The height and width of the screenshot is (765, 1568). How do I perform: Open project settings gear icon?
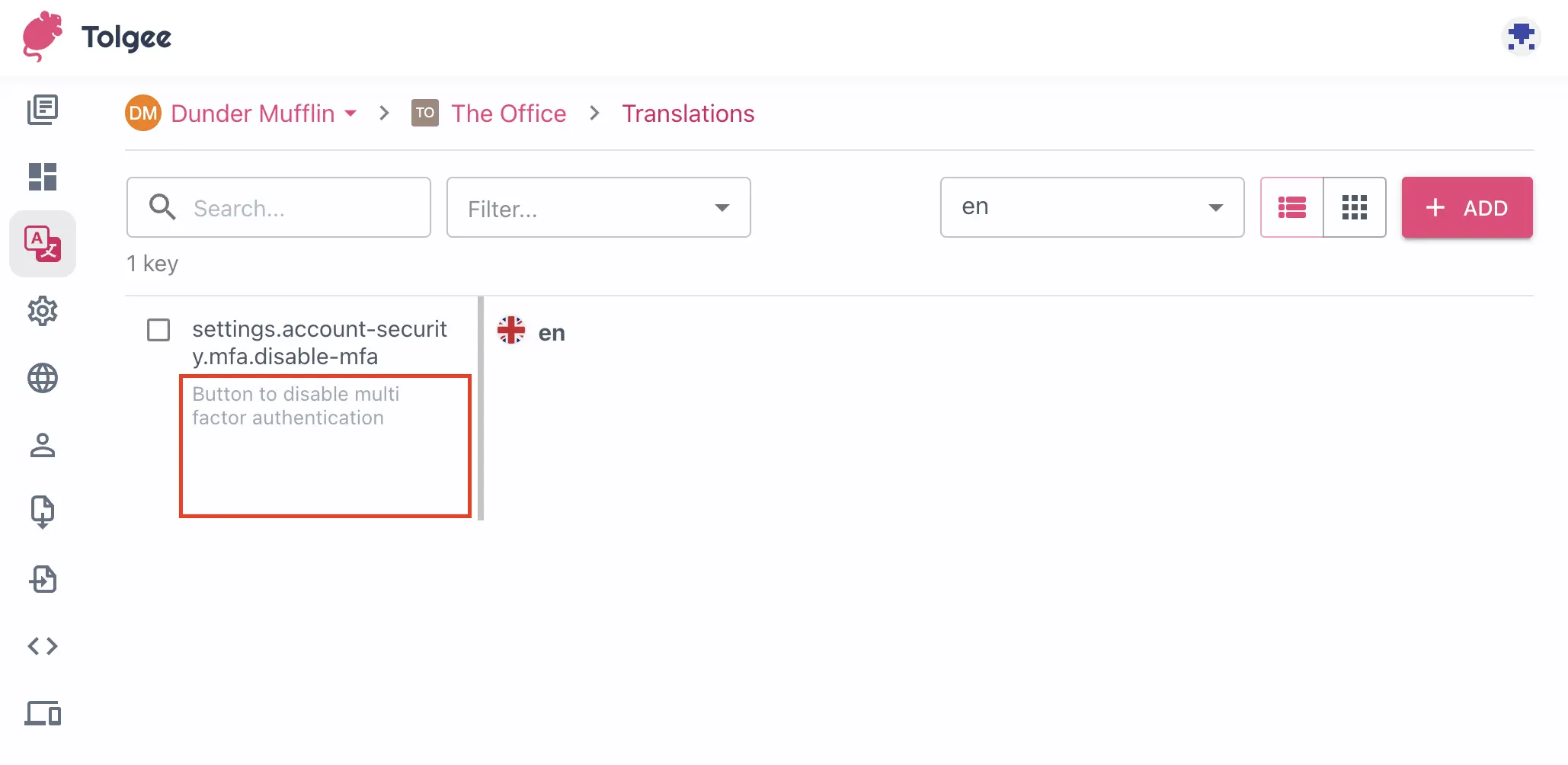point(43,311)
